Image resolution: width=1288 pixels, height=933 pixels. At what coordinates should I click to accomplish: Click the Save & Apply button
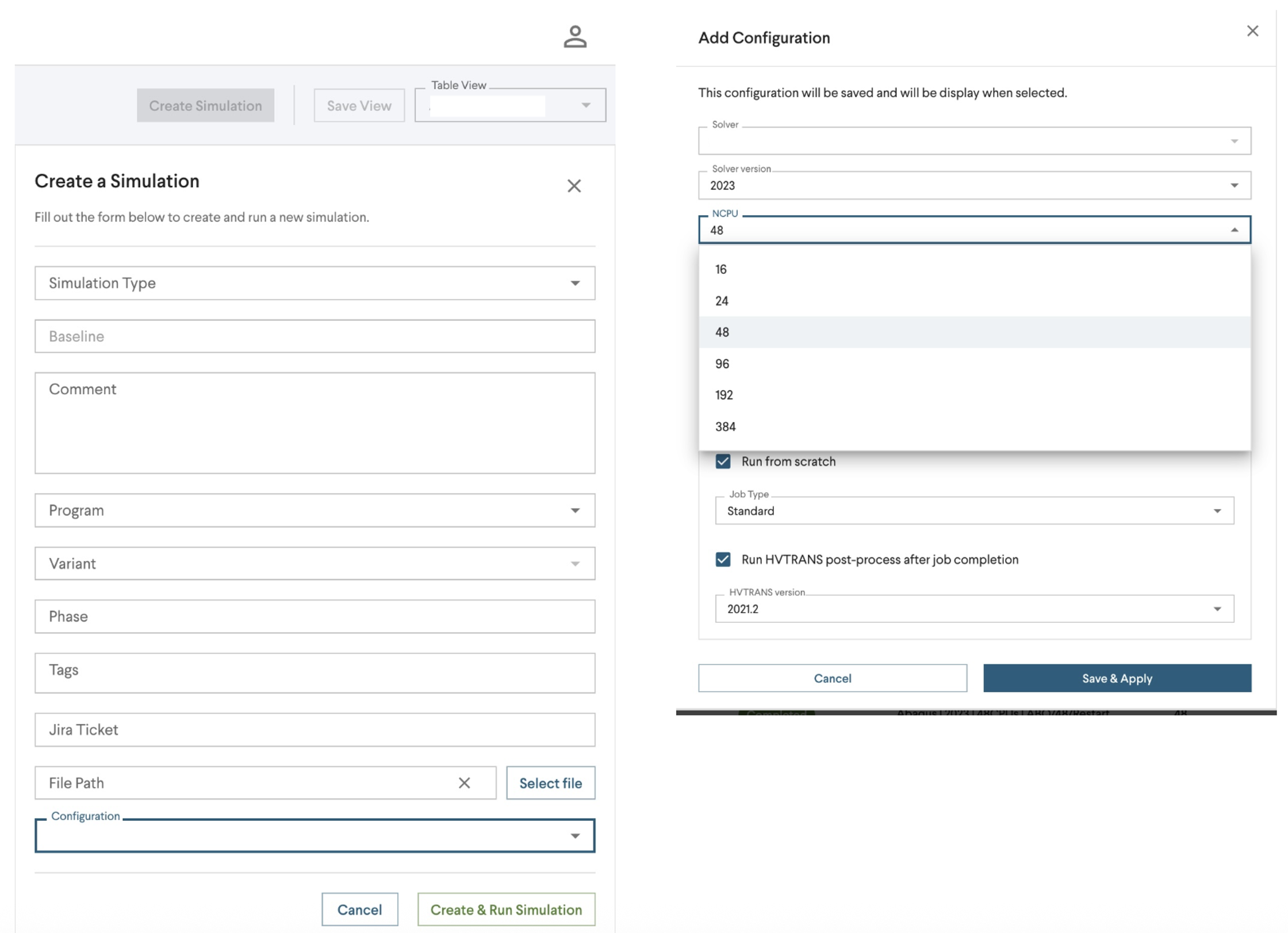(1116, 678)
